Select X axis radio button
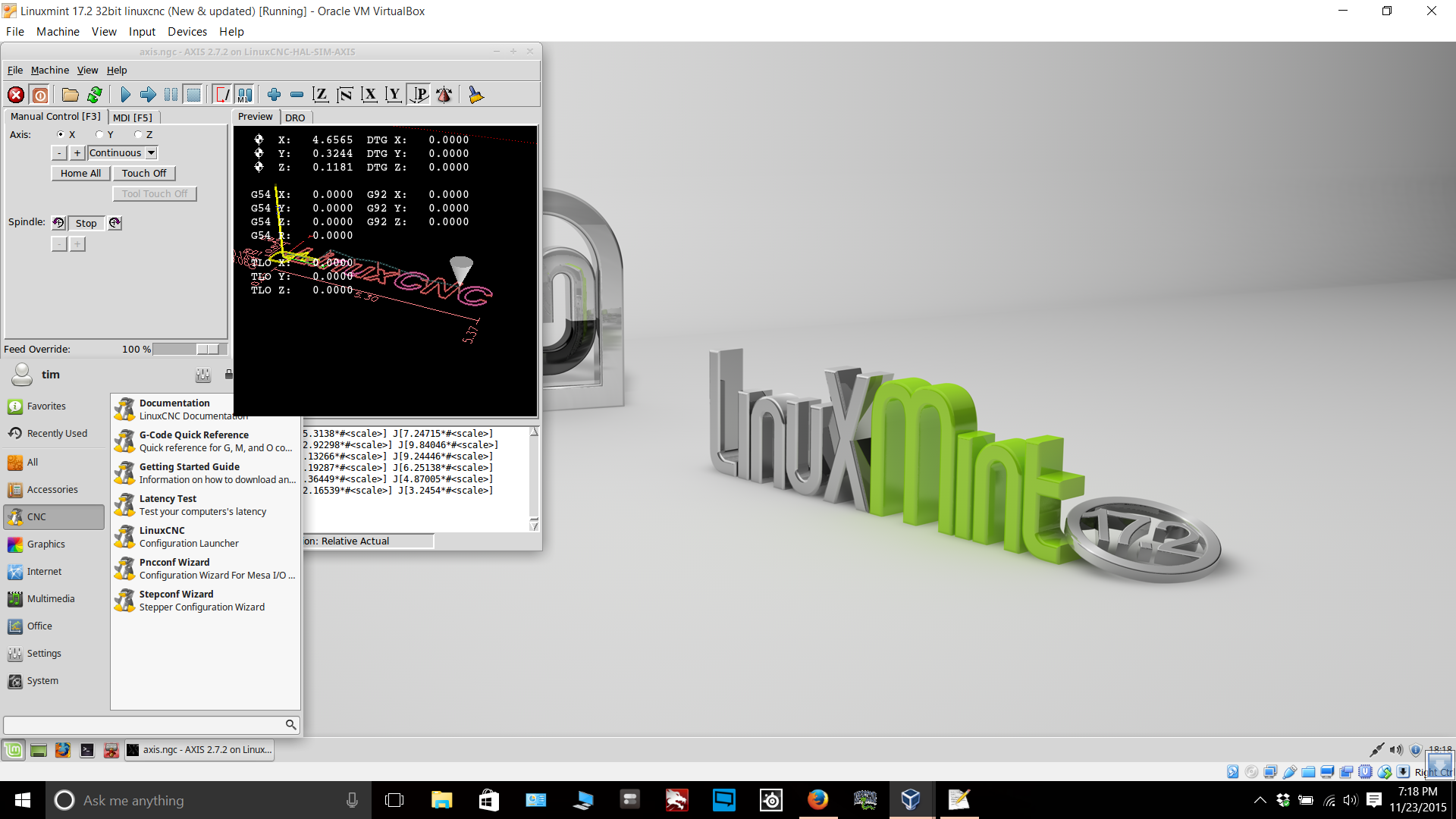 tap(61, 134)
